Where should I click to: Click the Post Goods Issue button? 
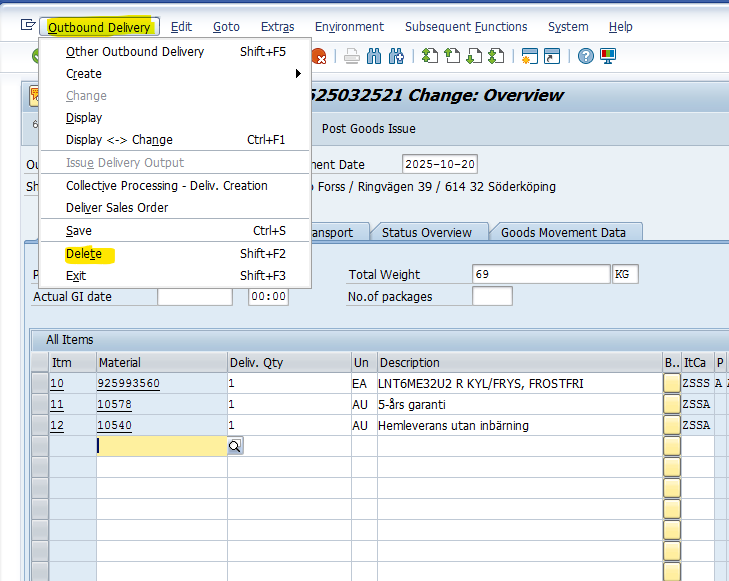coord(369,129)
